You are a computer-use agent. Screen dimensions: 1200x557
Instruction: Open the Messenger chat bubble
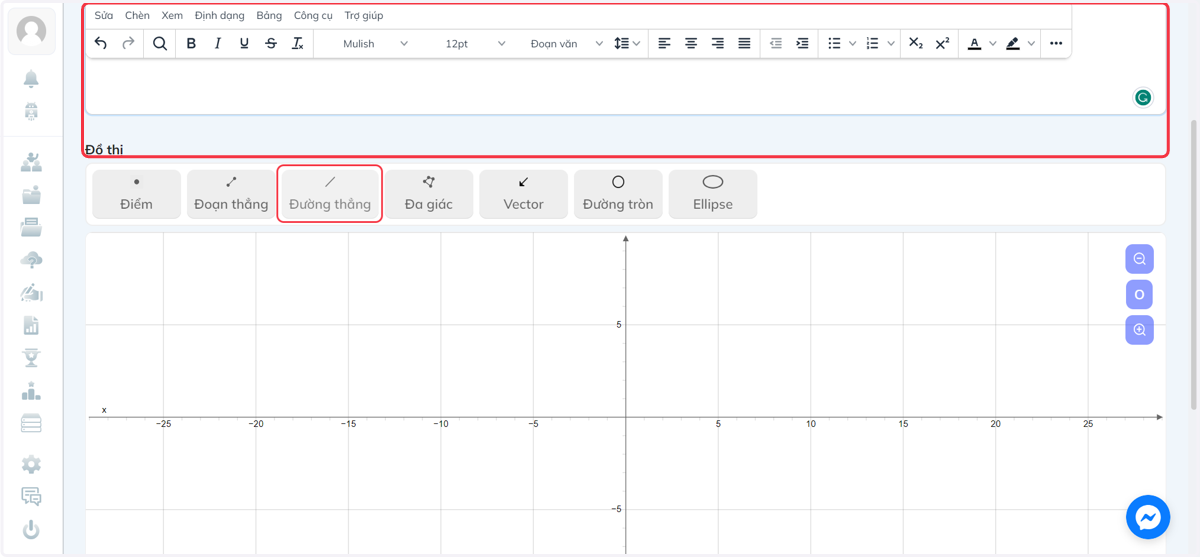1148,517
